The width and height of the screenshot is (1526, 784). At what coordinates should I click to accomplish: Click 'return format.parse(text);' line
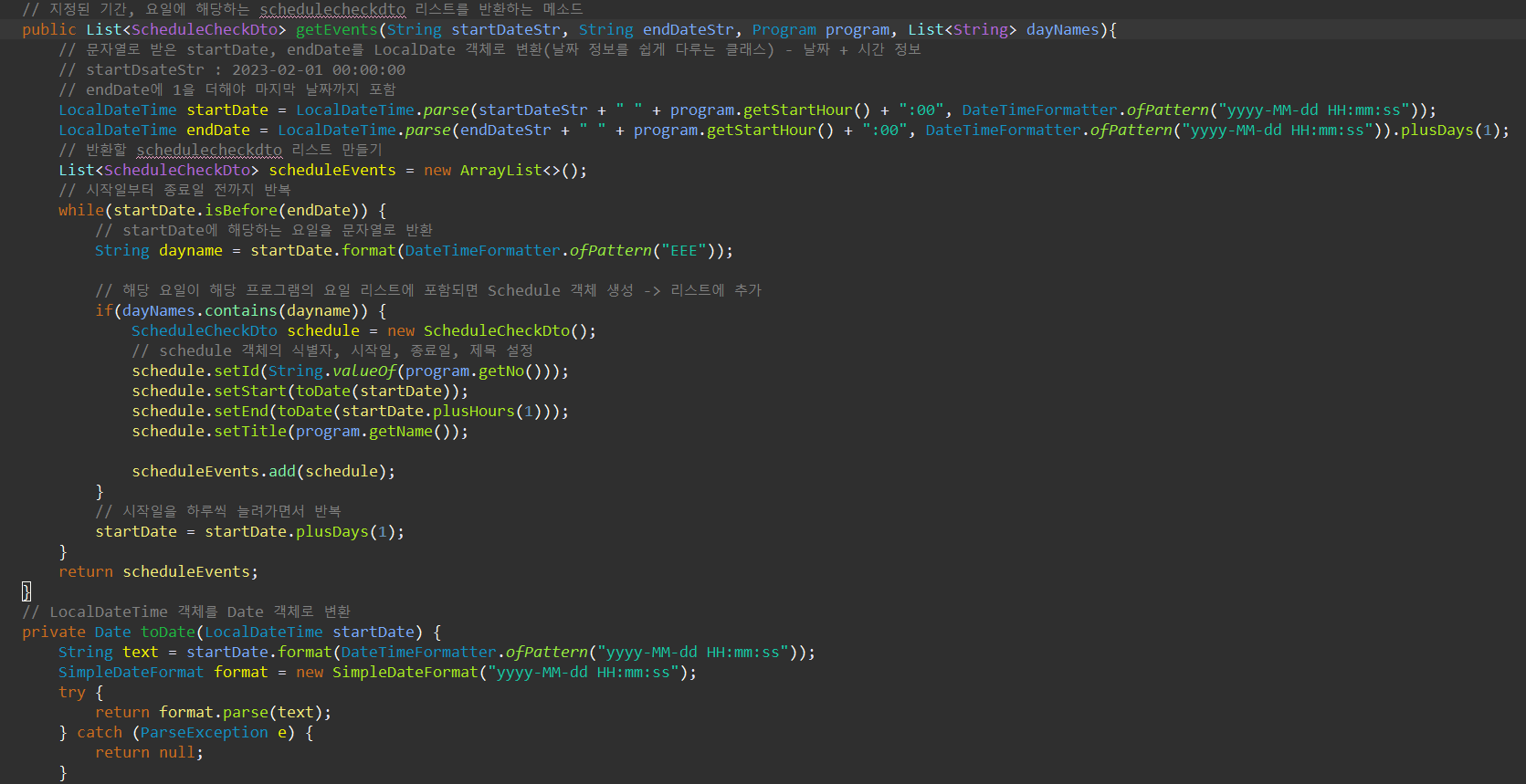[x=213, y=713]
